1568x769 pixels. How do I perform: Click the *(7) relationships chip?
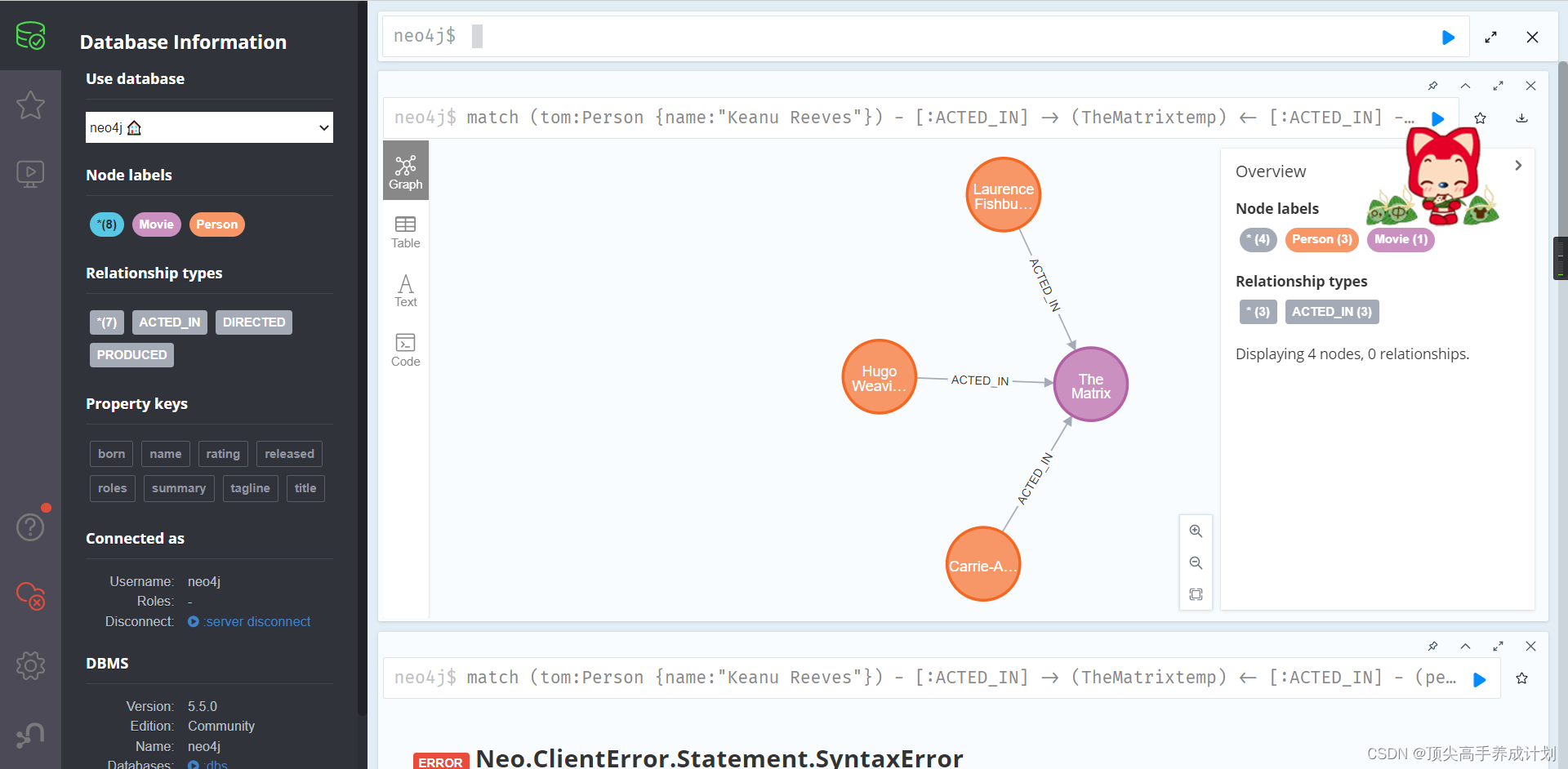pyautogui.click(x=107, y=322)
